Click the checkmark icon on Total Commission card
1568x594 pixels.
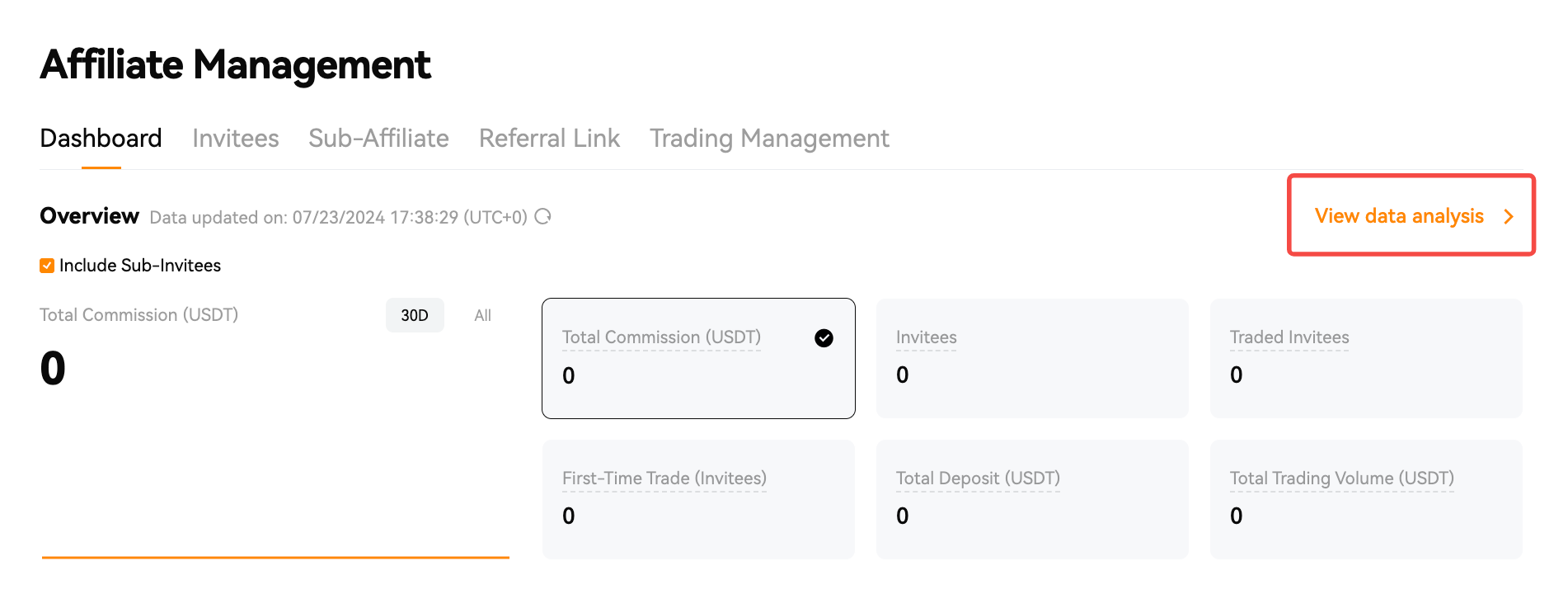click(824, 338)
